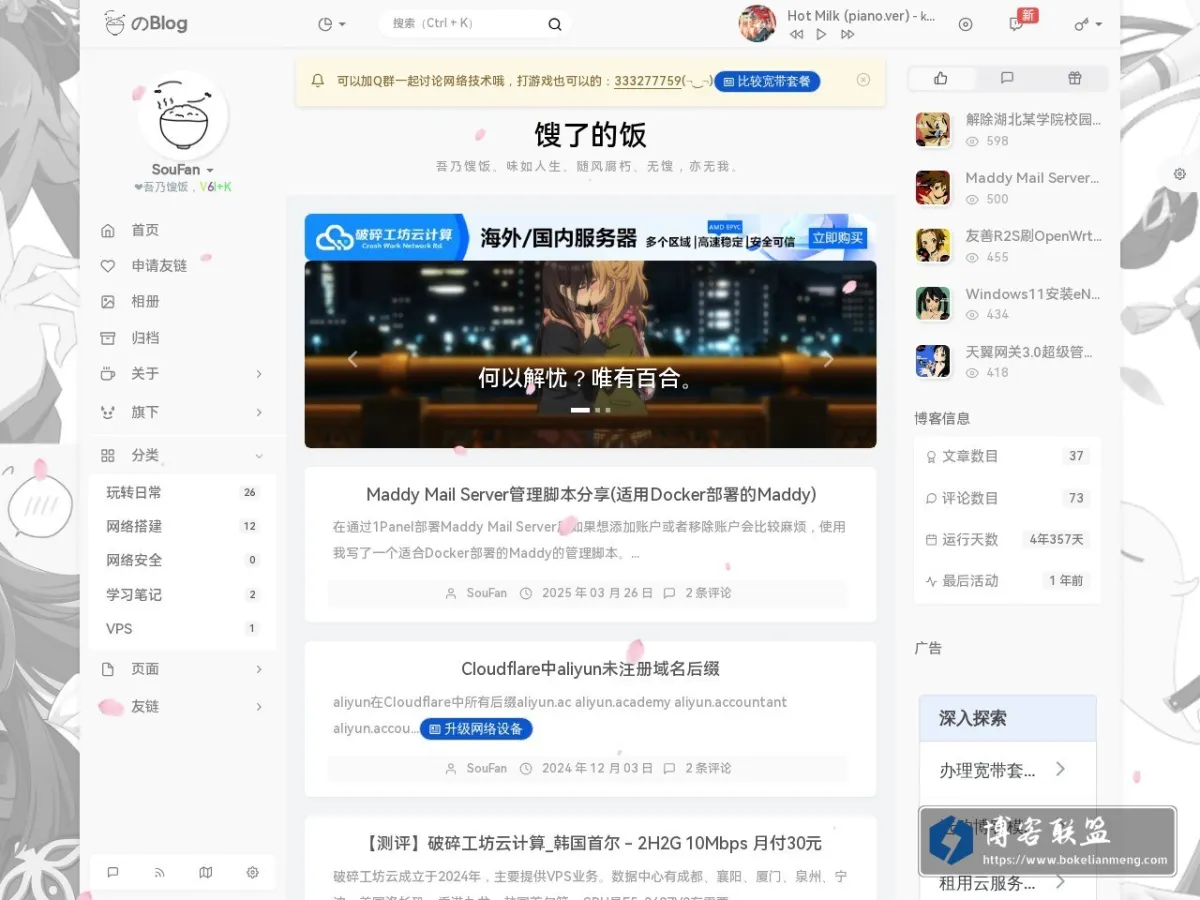
Task: Click the Hot Milk album cover
Action: [757, 24]
